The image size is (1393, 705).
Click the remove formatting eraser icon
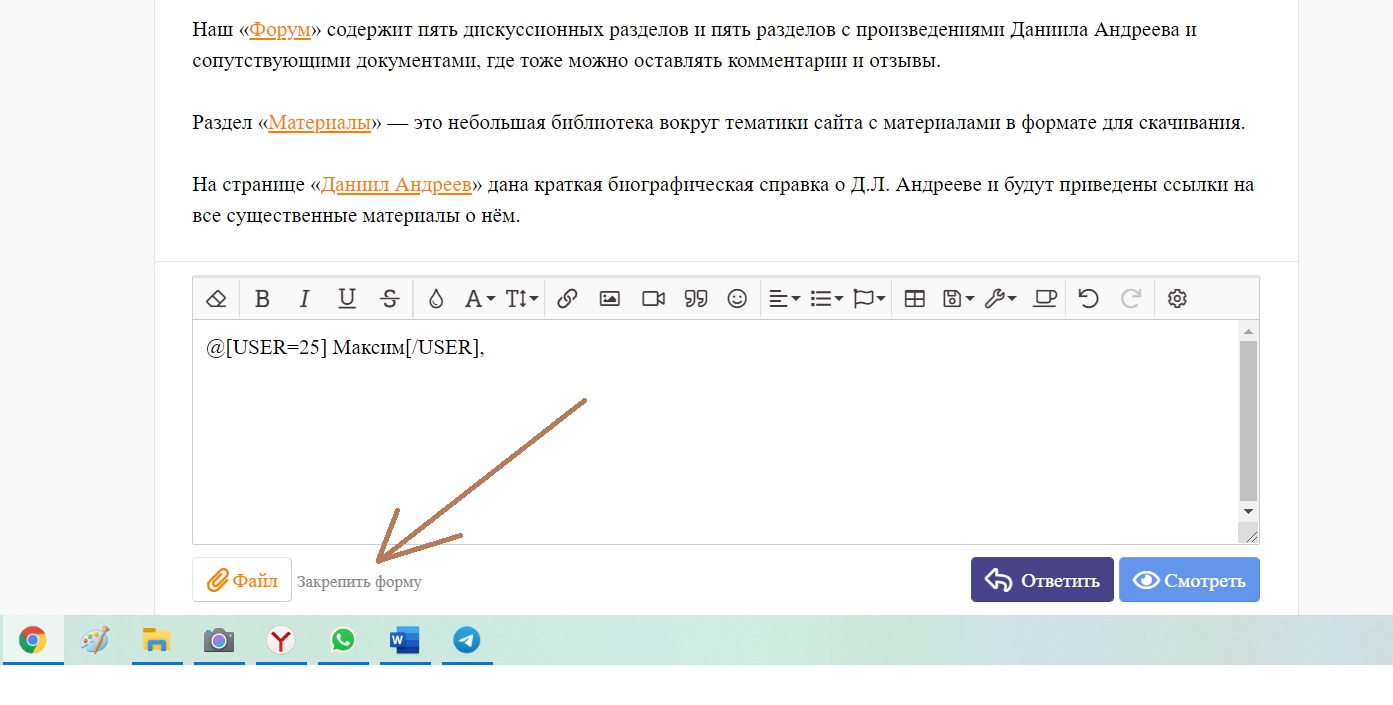(x=216, y=298)
